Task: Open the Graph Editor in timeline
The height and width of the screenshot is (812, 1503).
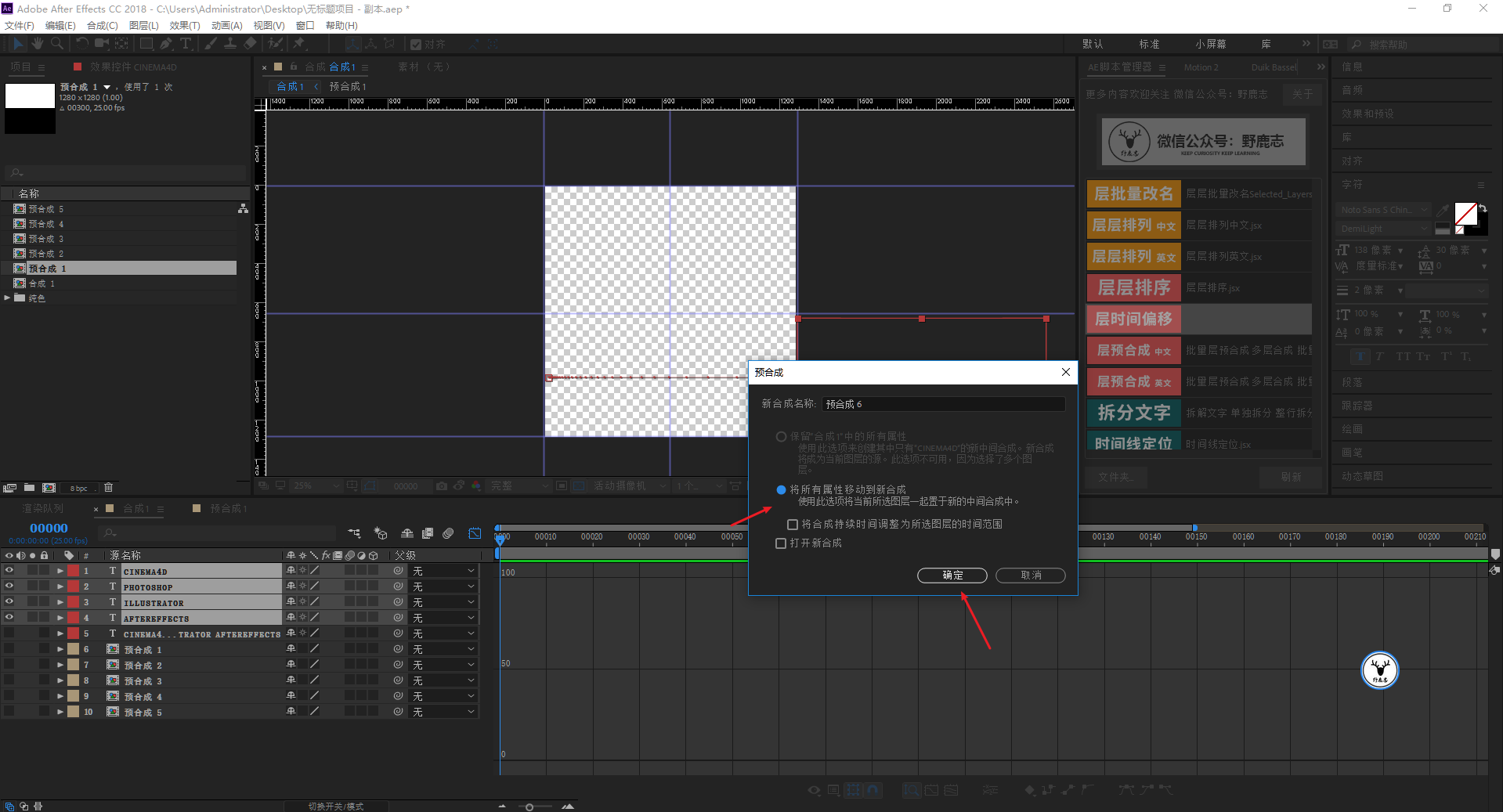Action: (x=475, y=533)
